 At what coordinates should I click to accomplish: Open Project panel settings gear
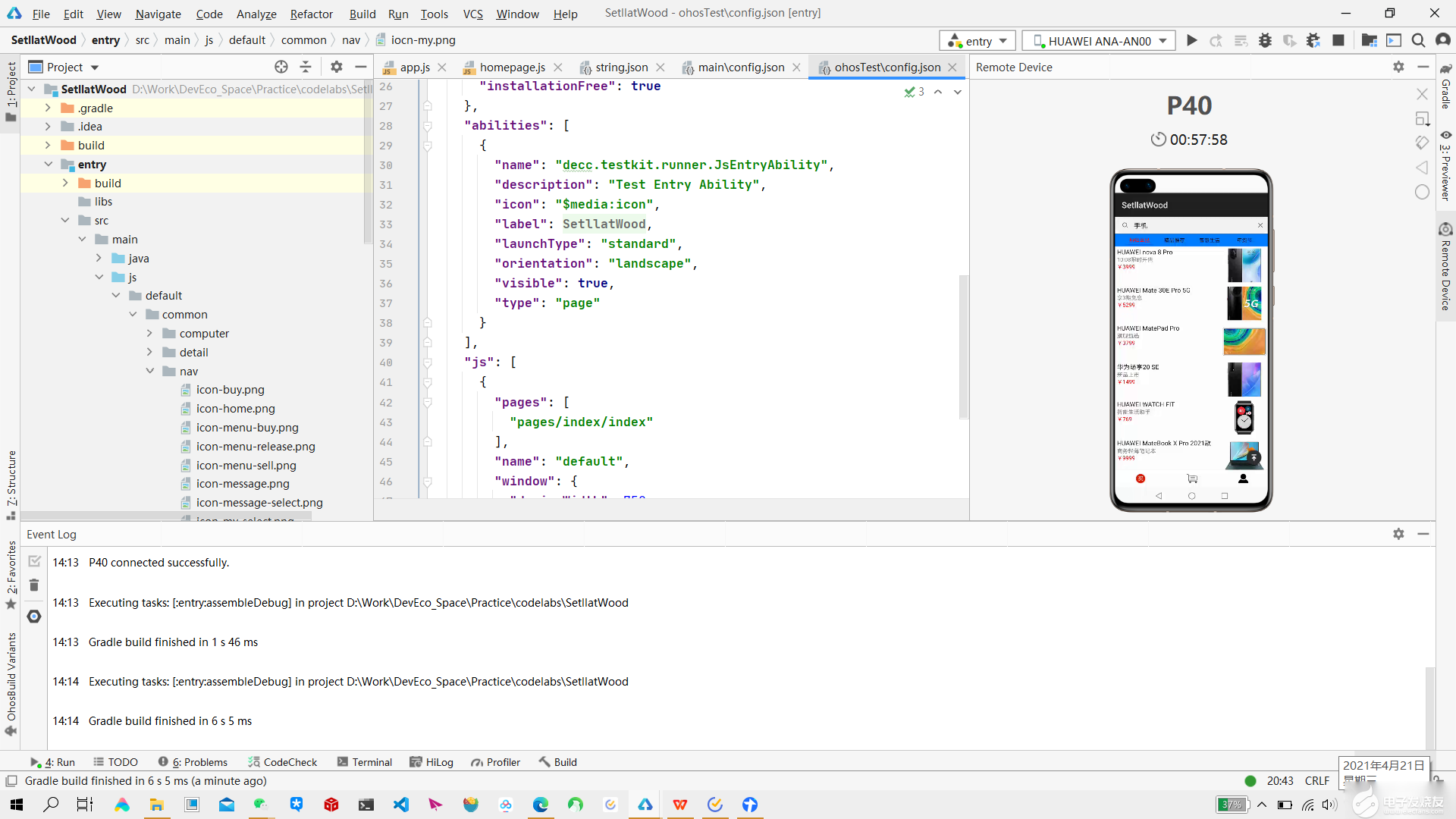[x=337, y=67]
